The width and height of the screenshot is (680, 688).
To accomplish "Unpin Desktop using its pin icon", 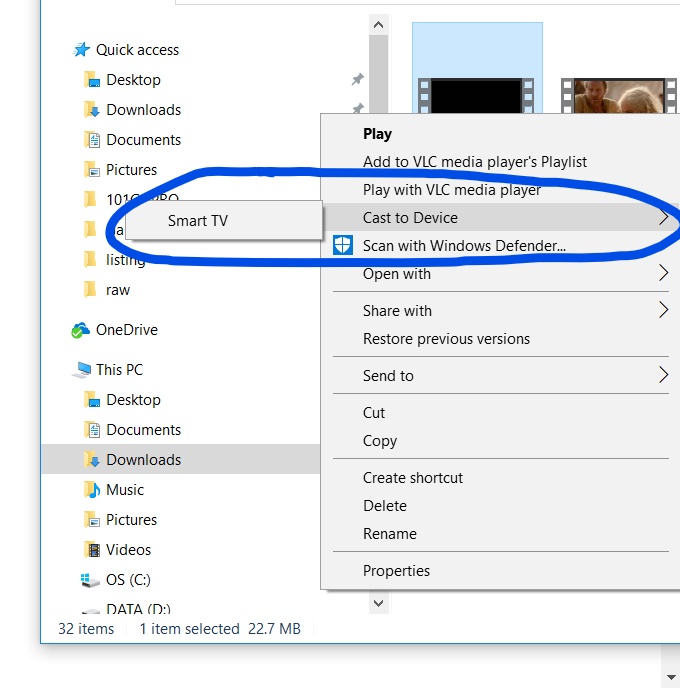I will (358, 79).
